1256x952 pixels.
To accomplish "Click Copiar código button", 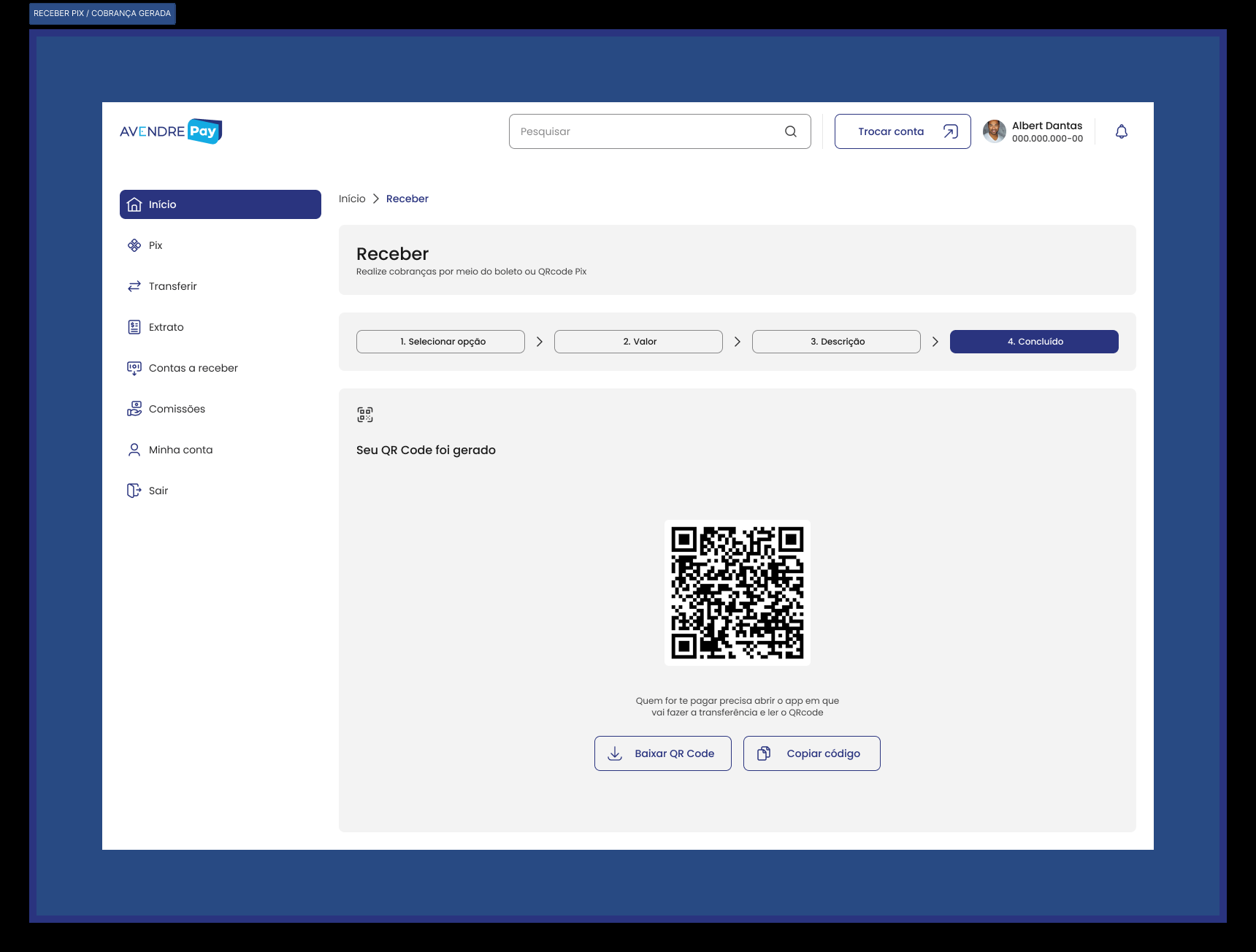I will click(x=812, y=753).
